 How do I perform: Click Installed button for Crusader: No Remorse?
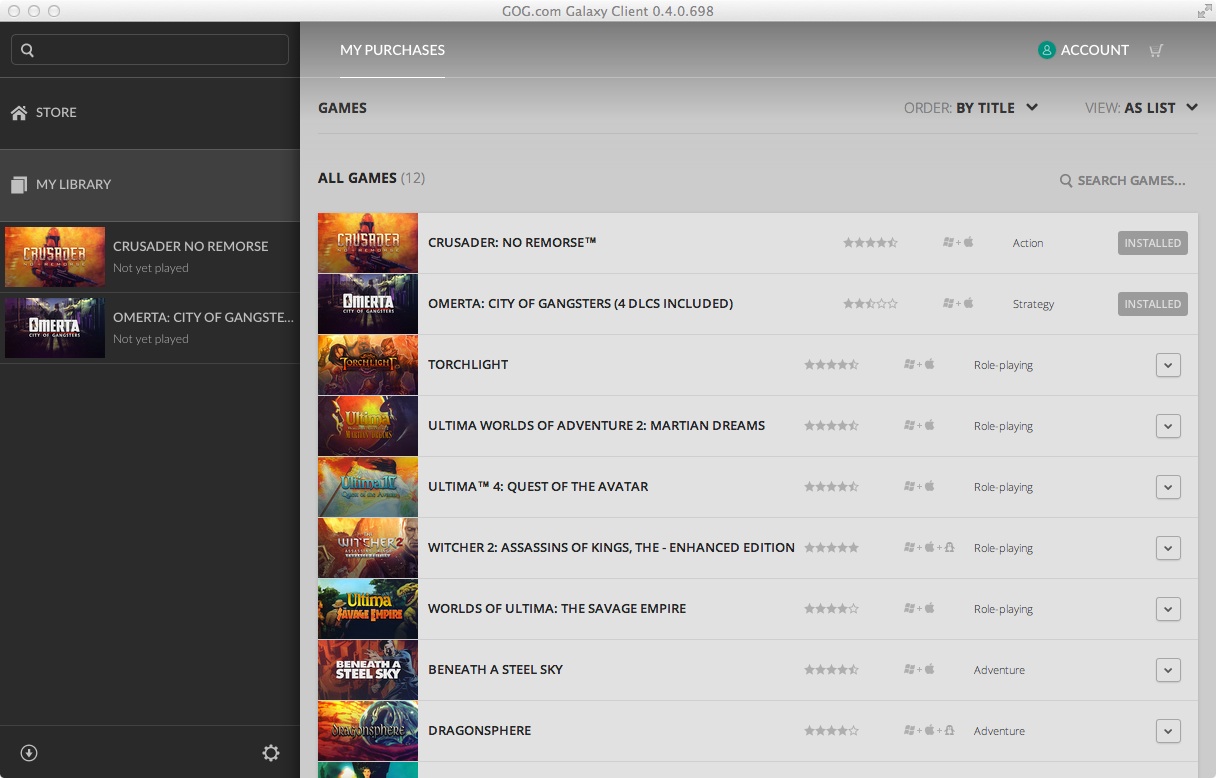pyautogui.click(x=1153, y=243)
